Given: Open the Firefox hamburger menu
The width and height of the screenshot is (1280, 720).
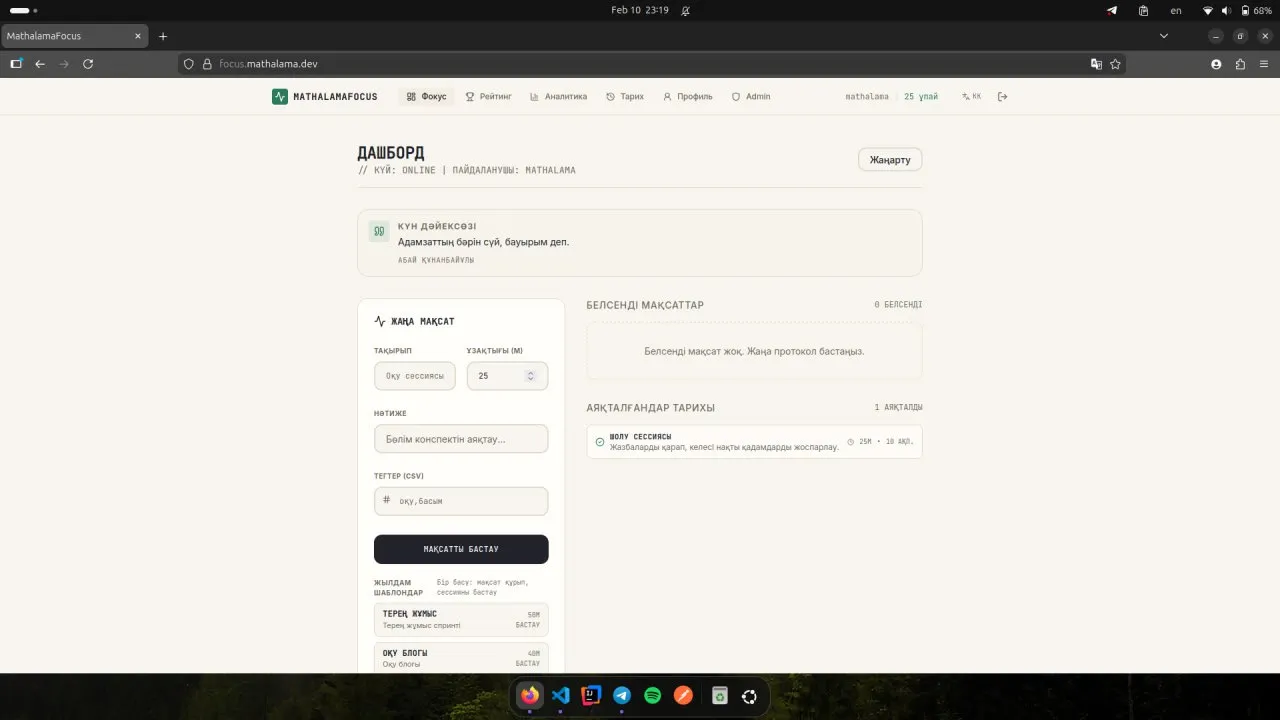Looking at the screenshot, I should pos(1264,64).
